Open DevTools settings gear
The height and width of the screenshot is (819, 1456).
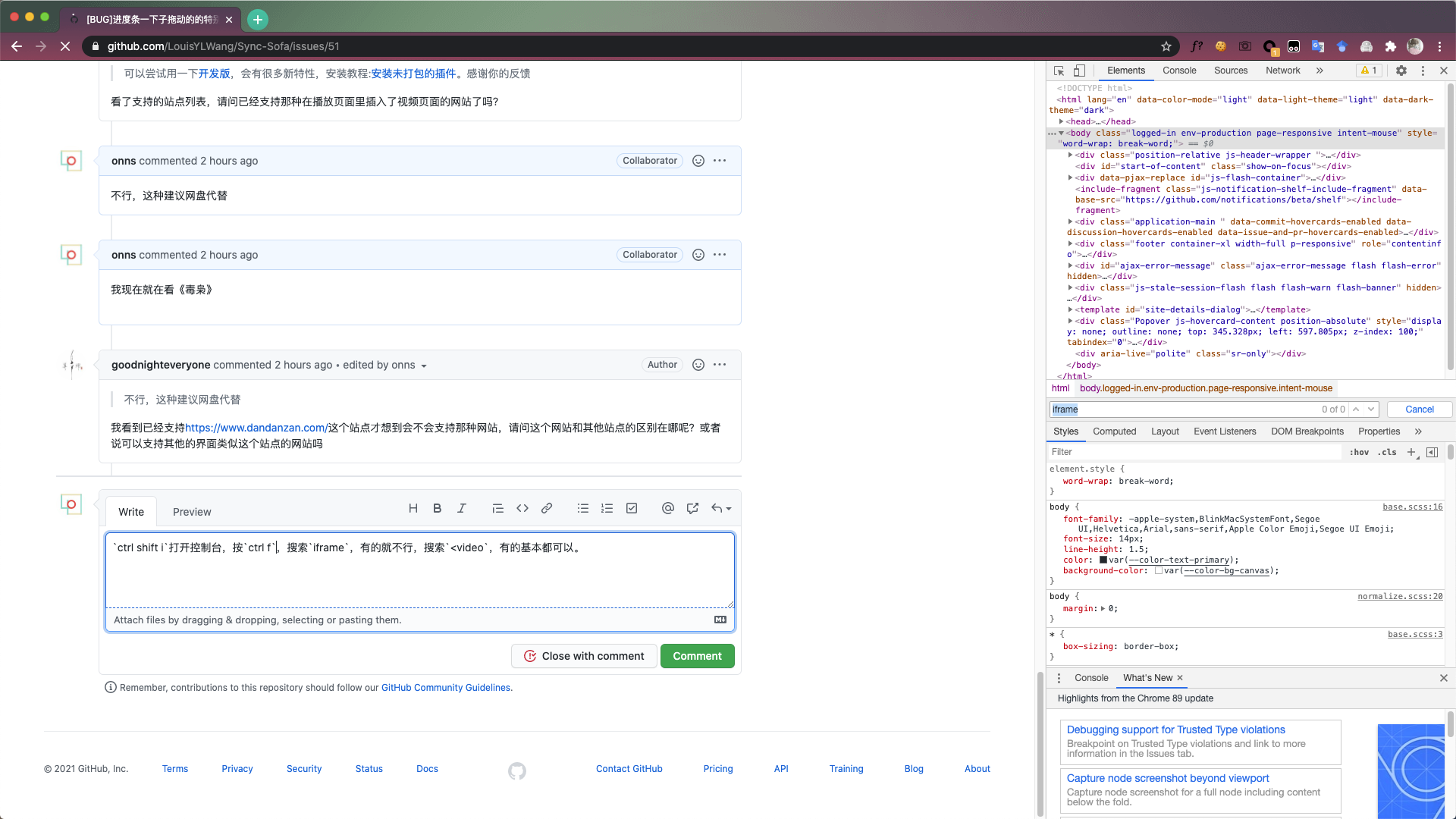click(x=1402, y=70)
